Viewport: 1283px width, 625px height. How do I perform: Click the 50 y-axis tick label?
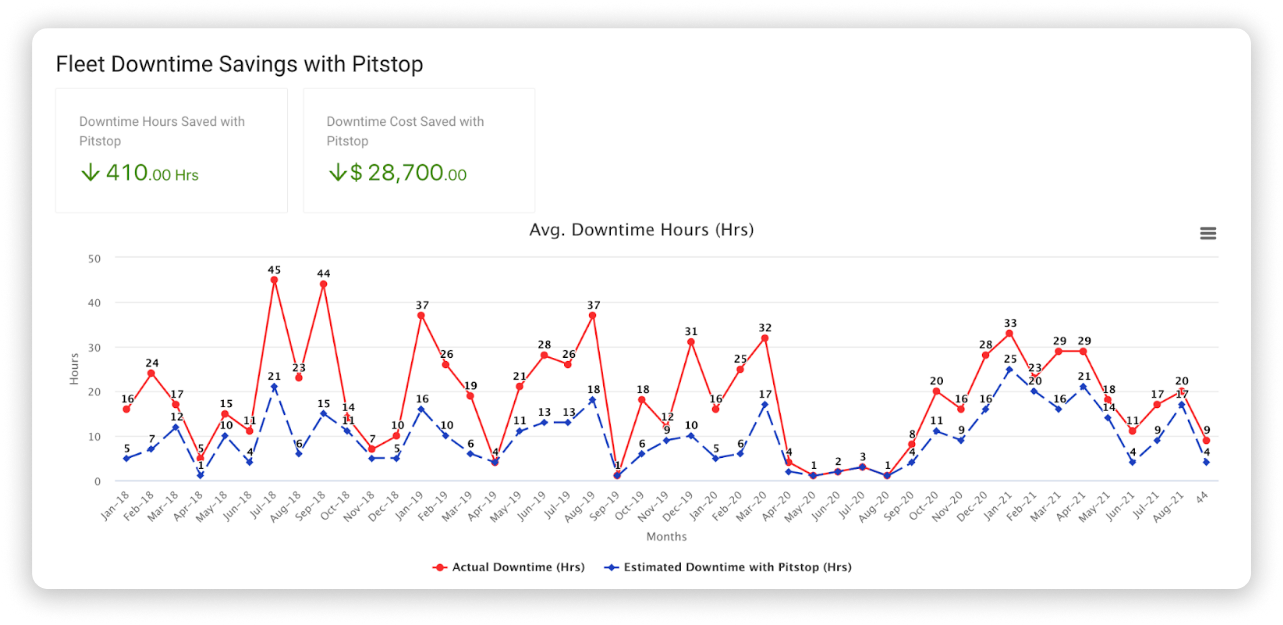[95, 258]
